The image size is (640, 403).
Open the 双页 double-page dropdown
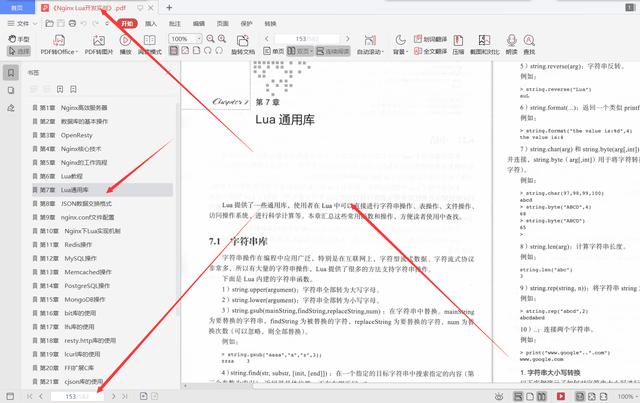[300, 51]
